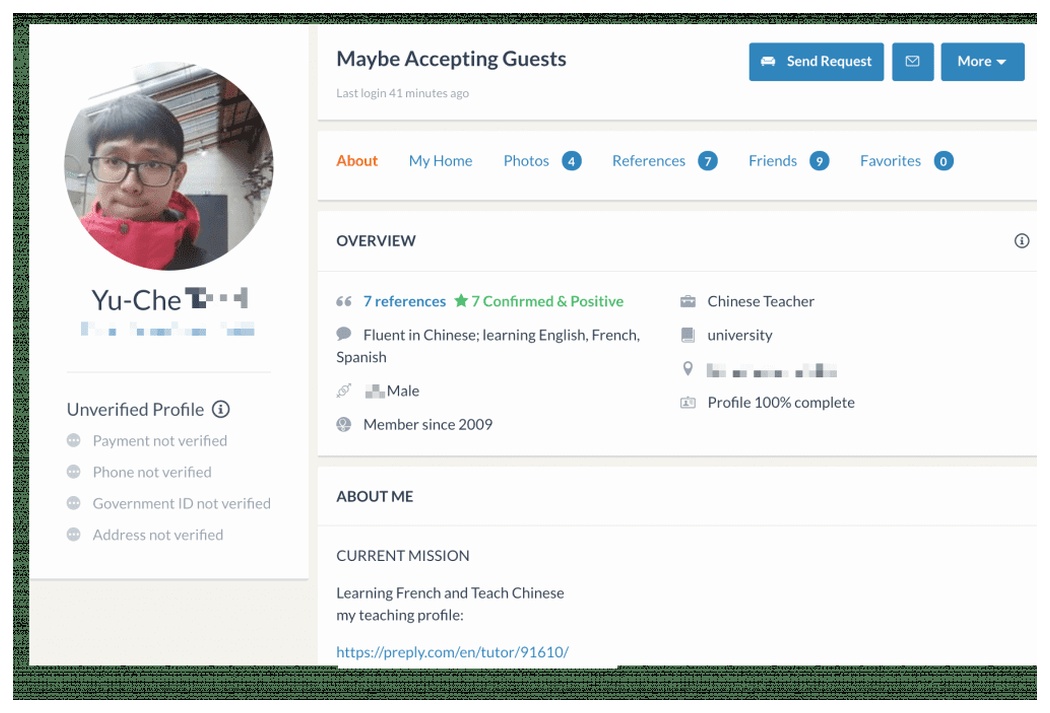1050x713 pixels.
Task: View the References tab
Action: pyautogui.click(x=665, y=161)
